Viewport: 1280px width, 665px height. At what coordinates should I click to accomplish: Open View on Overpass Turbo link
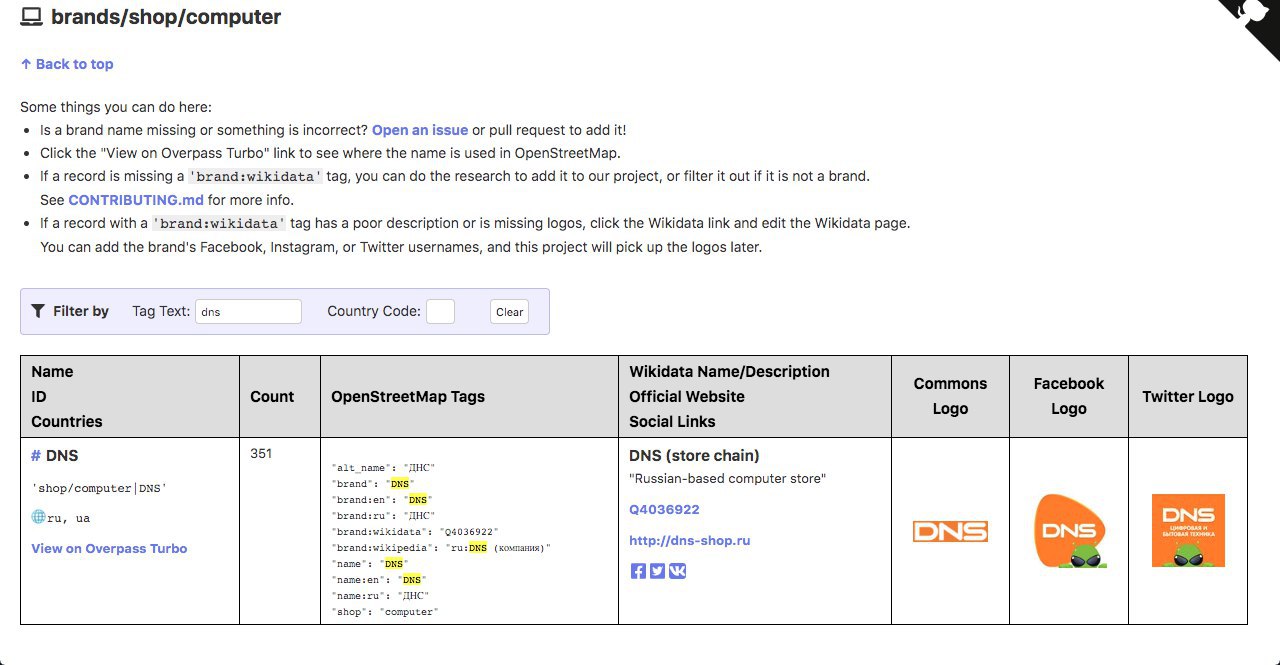click(x=109, y=548)
